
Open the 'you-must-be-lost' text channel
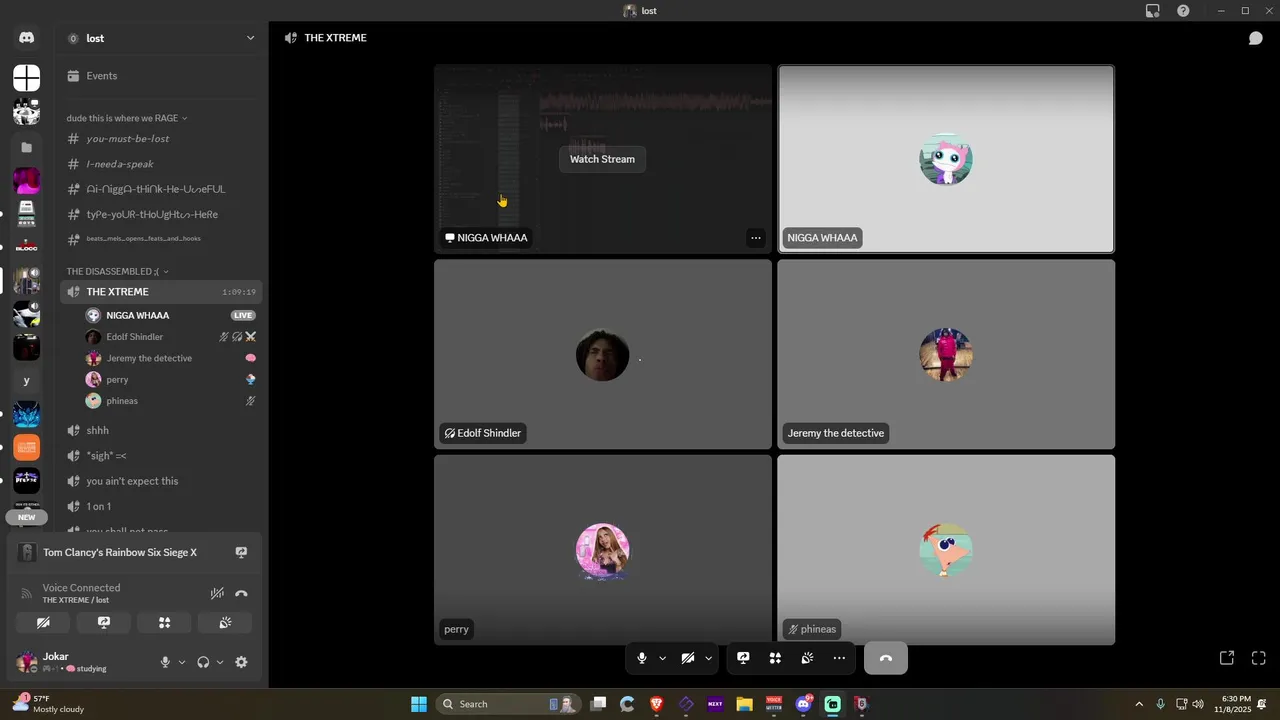click(161, 139)
